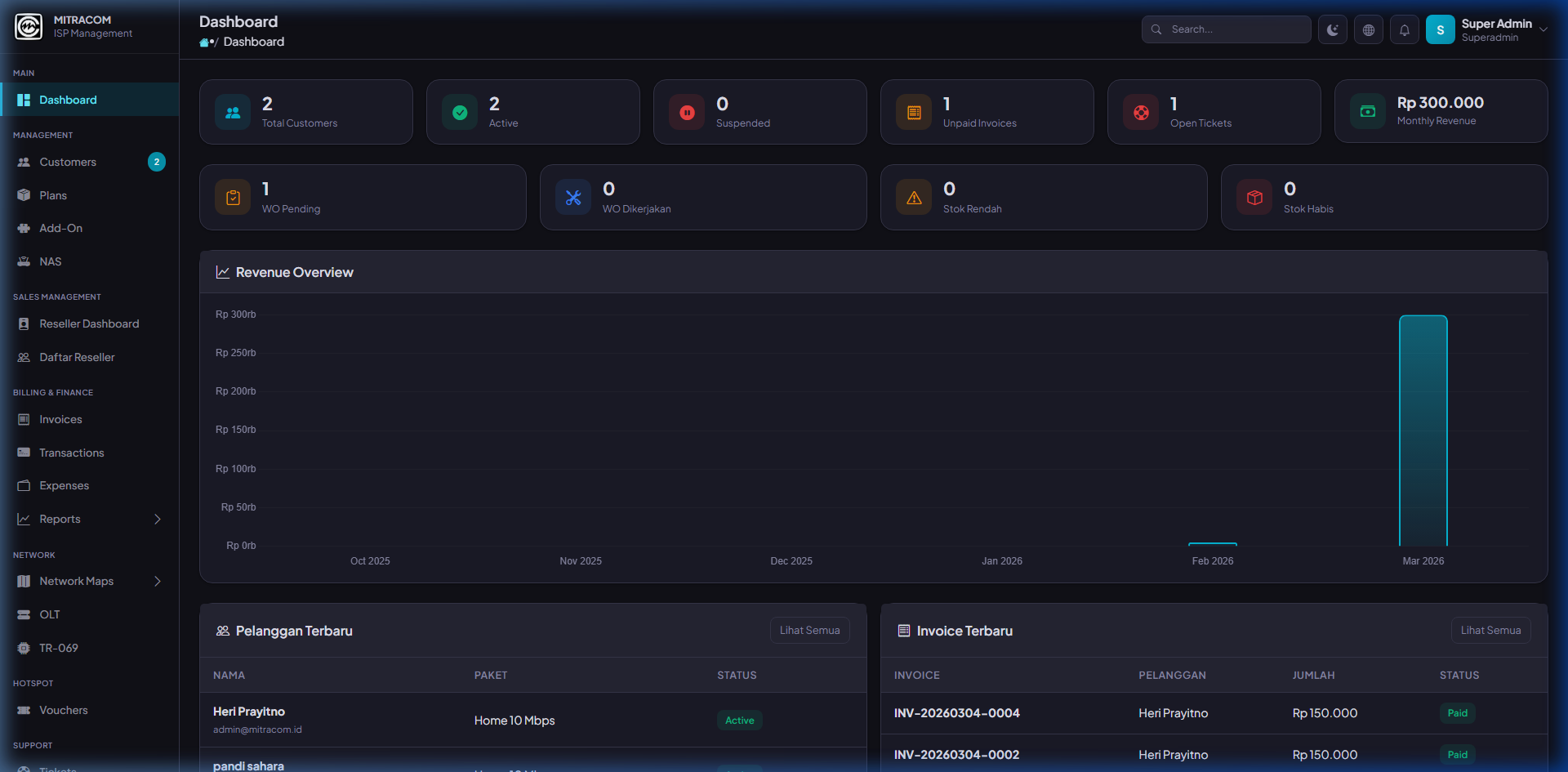
Task: Toggle dark mode with the moon icon
Action: [1332, 29]
